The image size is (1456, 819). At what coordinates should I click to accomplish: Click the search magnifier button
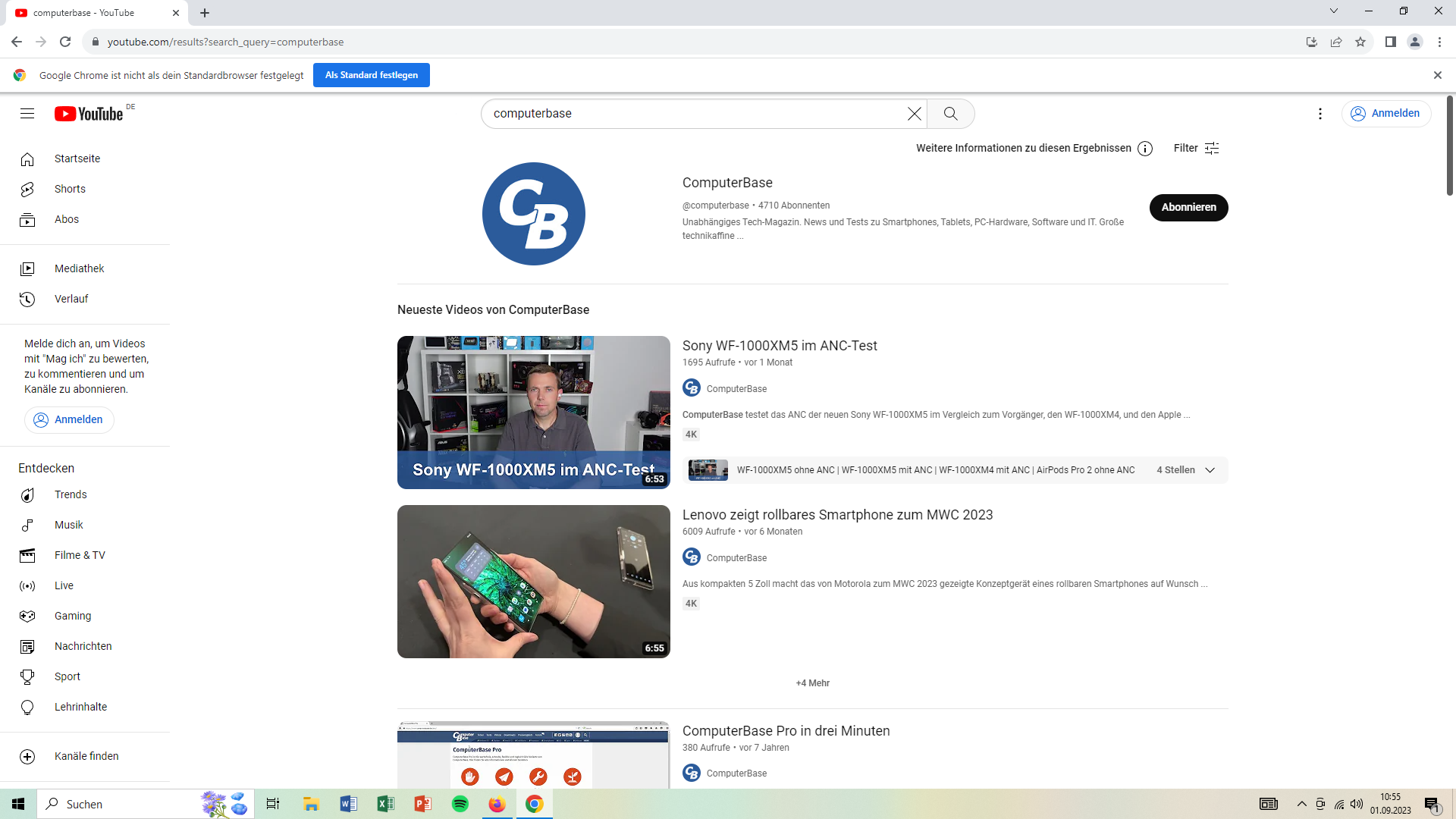point(950,114)
